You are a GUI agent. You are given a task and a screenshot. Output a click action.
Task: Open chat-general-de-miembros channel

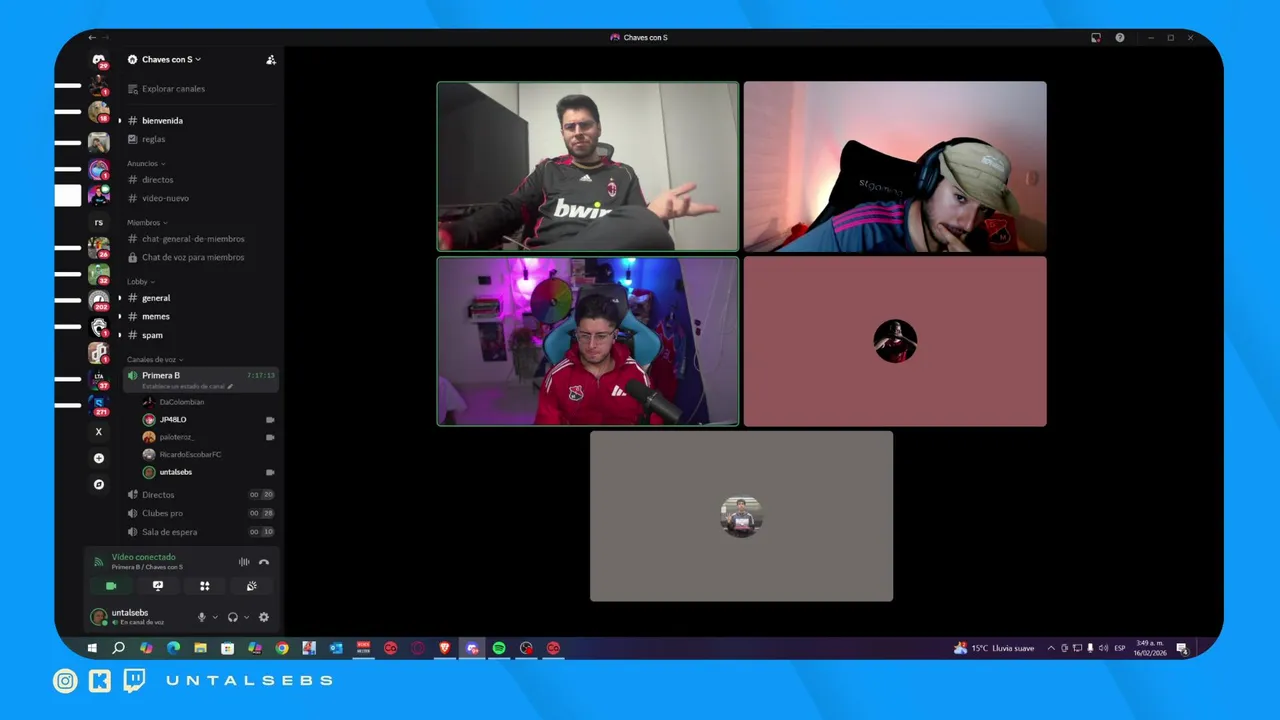(200, 239)
